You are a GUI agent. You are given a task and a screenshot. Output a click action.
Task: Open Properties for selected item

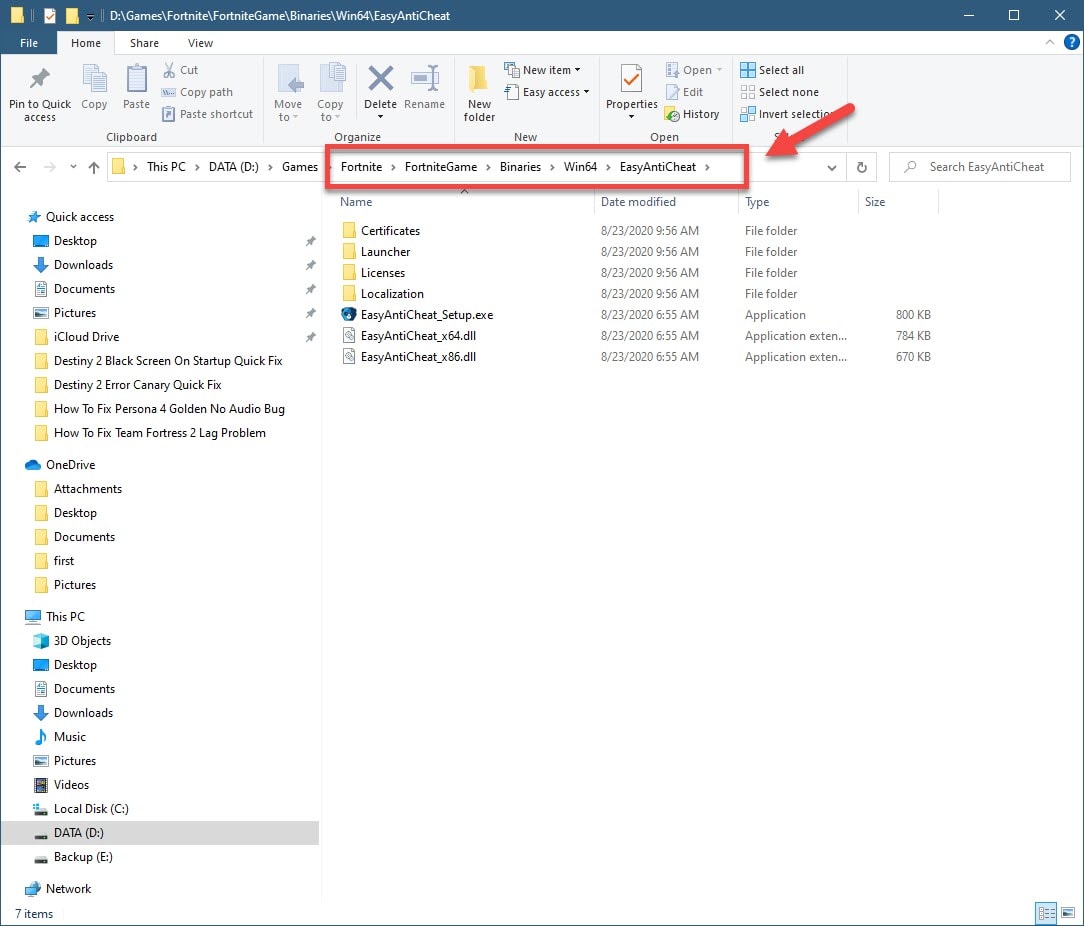click(631, 92)
